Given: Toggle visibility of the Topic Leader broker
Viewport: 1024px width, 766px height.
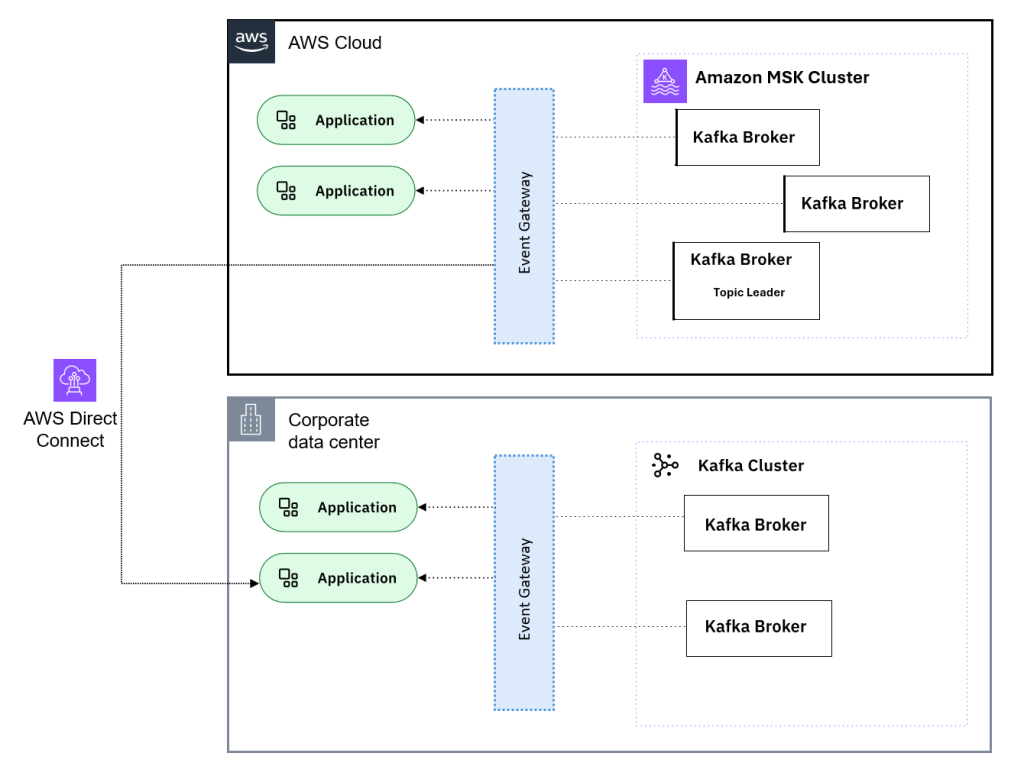Looking at the screenshot, I should coord(746,280).
